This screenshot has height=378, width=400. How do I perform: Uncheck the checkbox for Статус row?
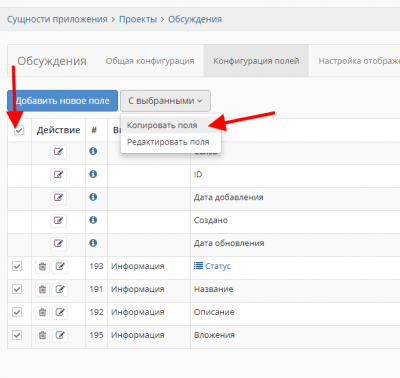(17, 266)
